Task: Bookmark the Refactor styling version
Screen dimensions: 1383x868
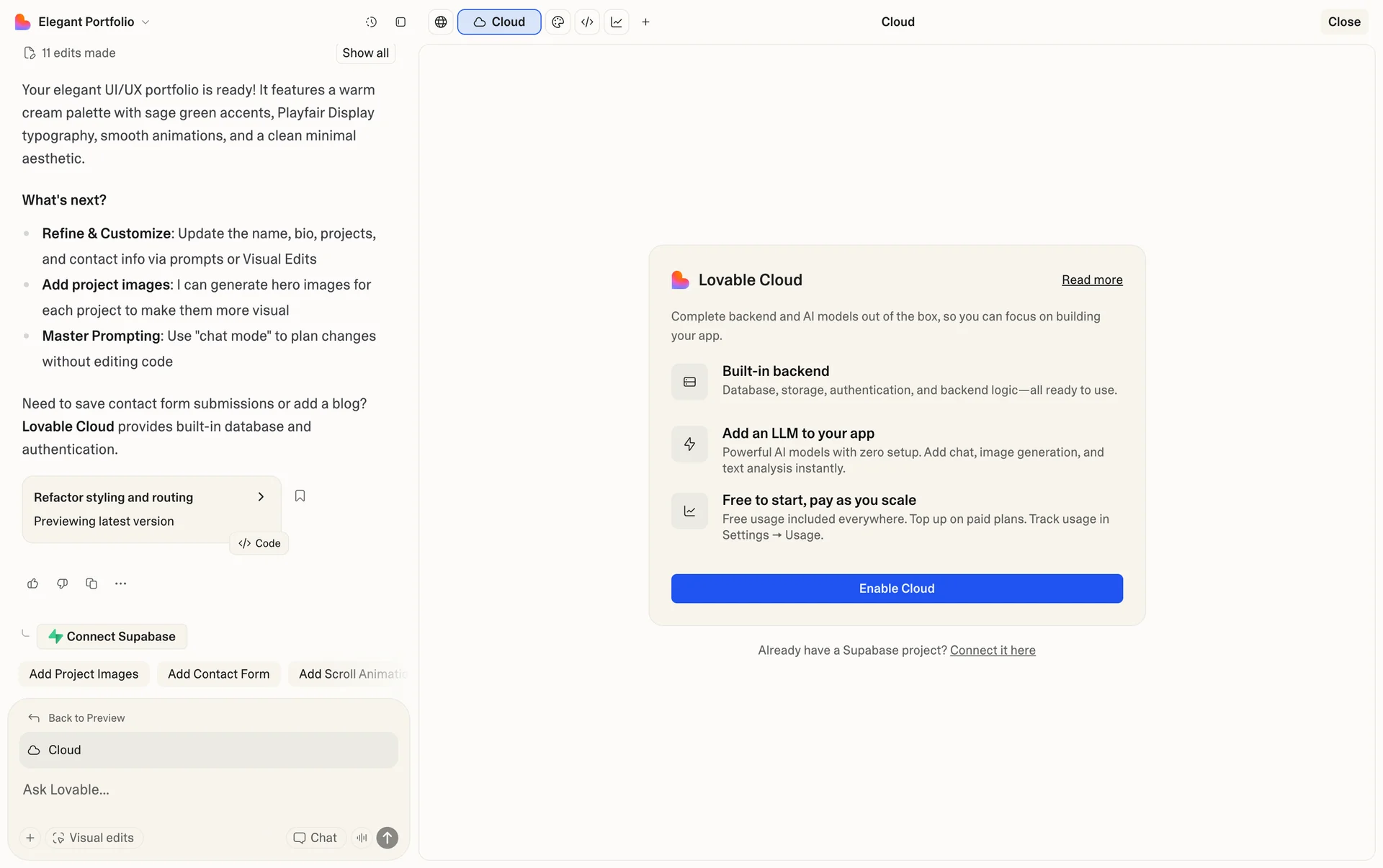Action: (300, 496)
